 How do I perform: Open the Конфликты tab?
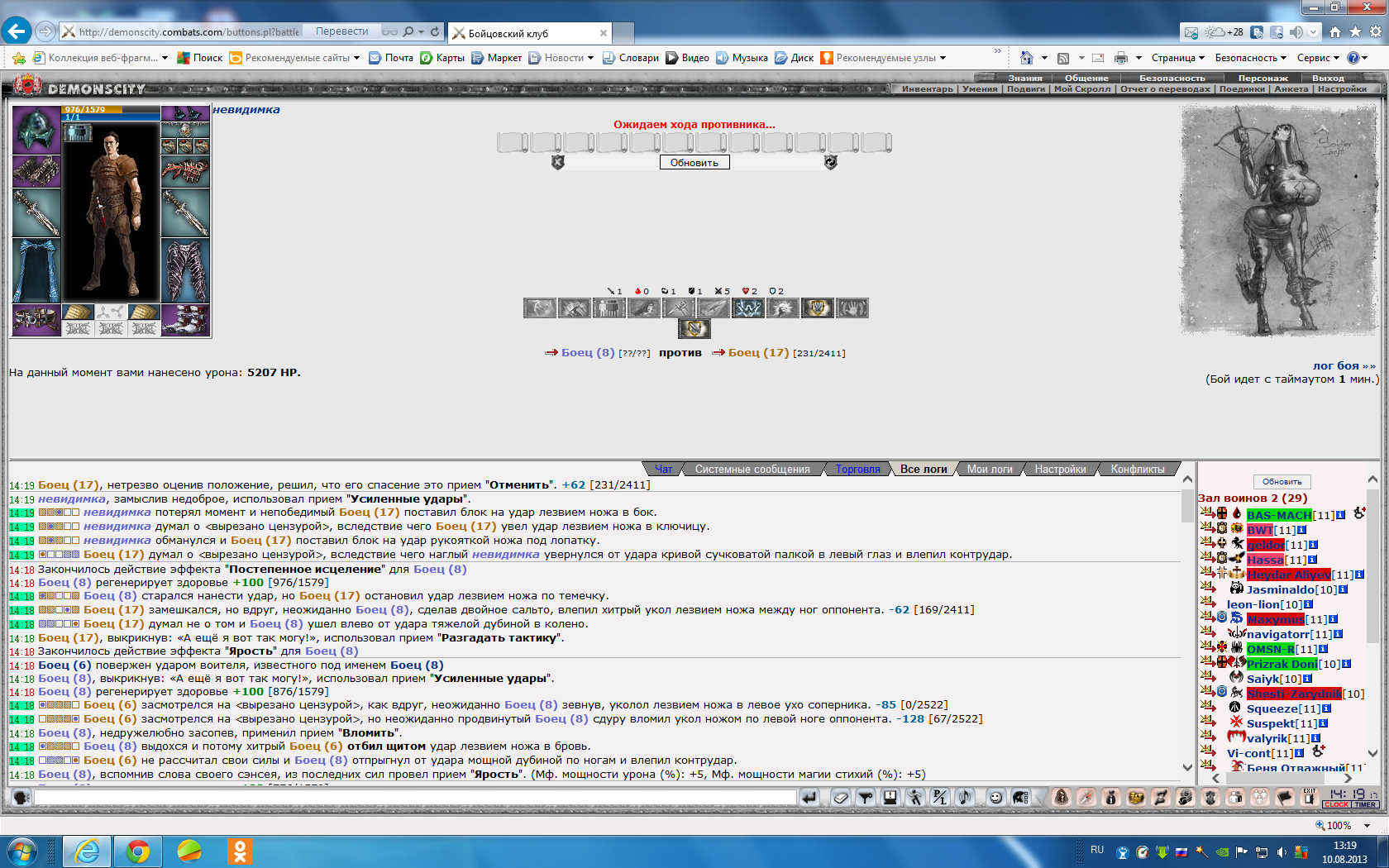[x=1138, y=470]
